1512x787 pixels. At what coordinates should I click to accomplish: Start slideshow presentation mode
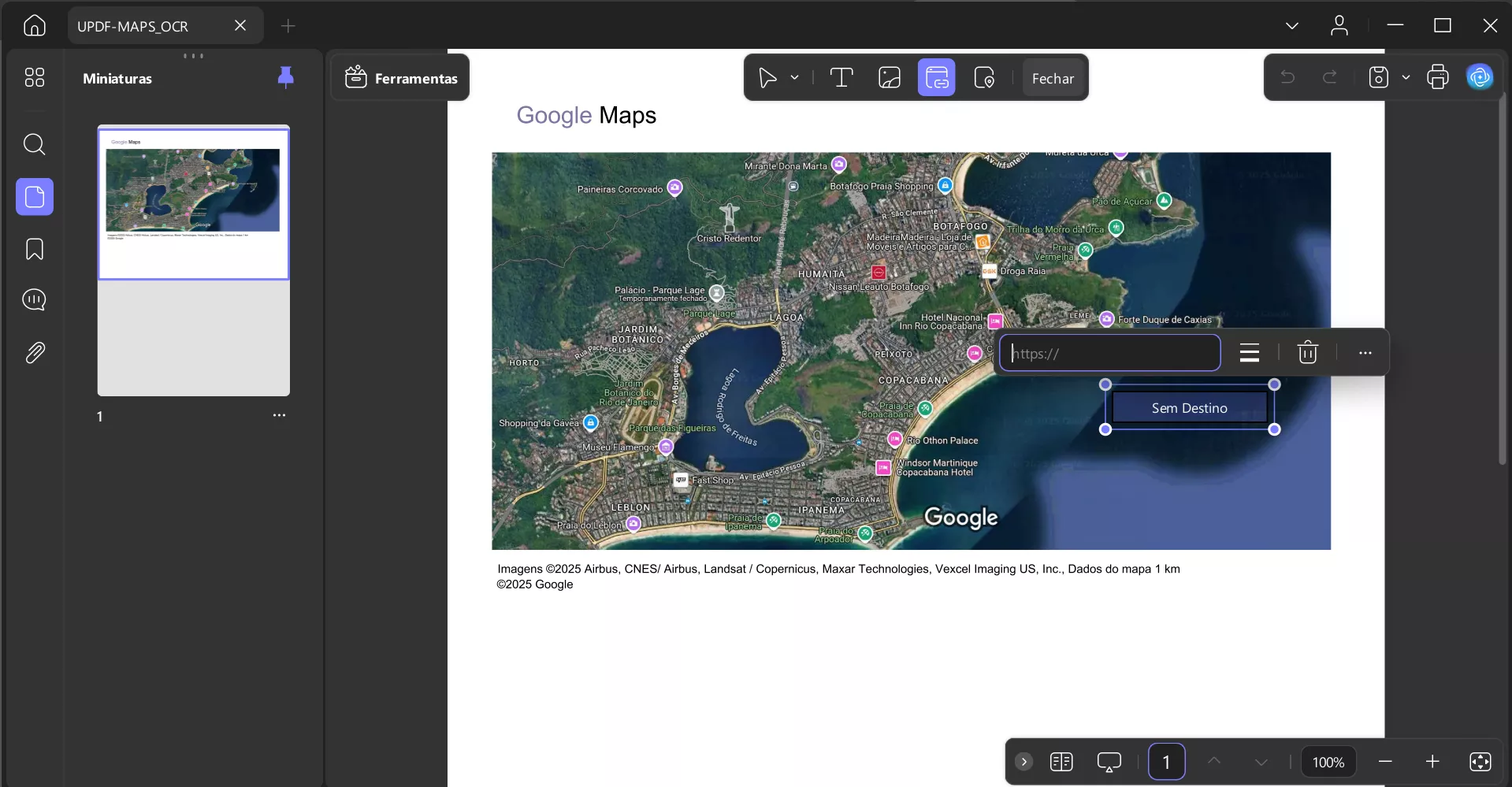[1109, 762]
